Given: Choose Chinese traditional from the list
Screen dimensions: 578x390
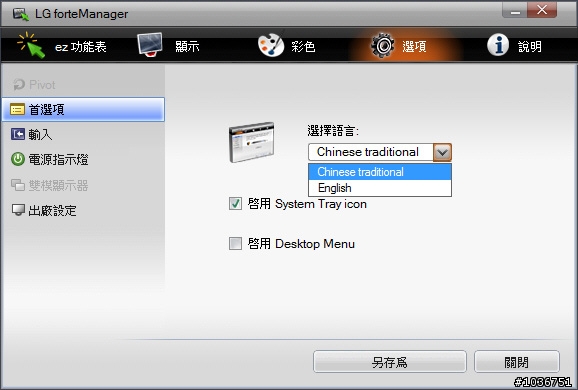Looking at the screenshot, I should [x=380, y=172].
